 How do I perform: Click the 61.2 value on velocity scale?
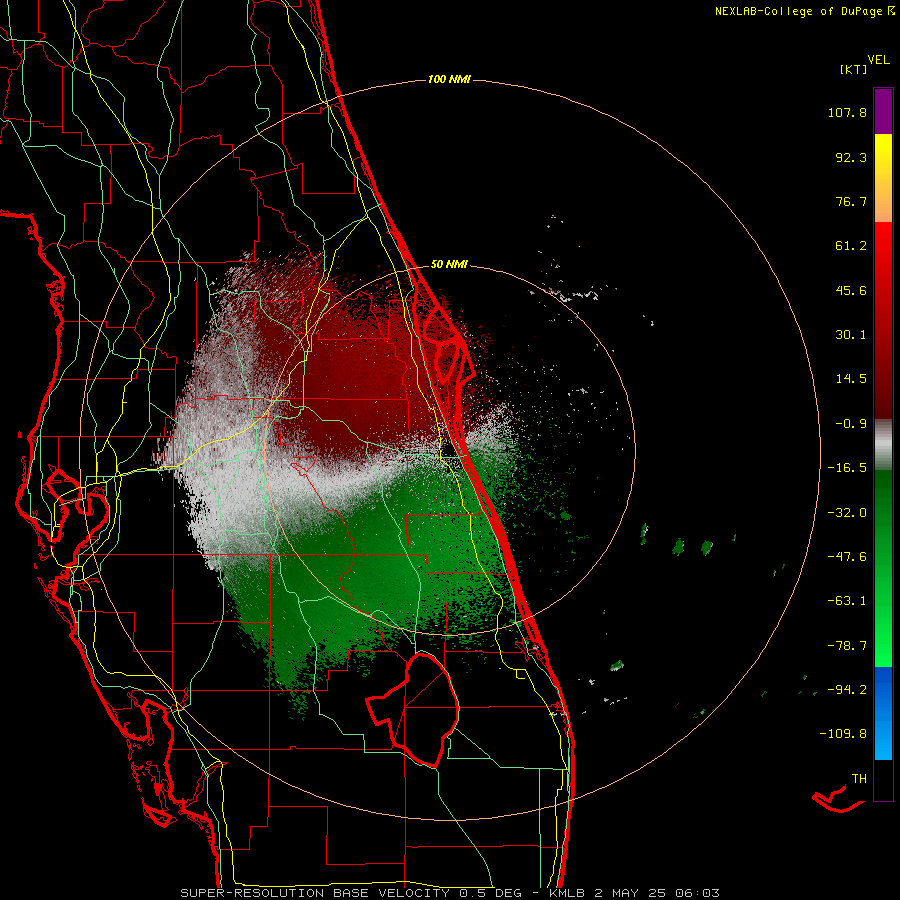tap(851, 246)
